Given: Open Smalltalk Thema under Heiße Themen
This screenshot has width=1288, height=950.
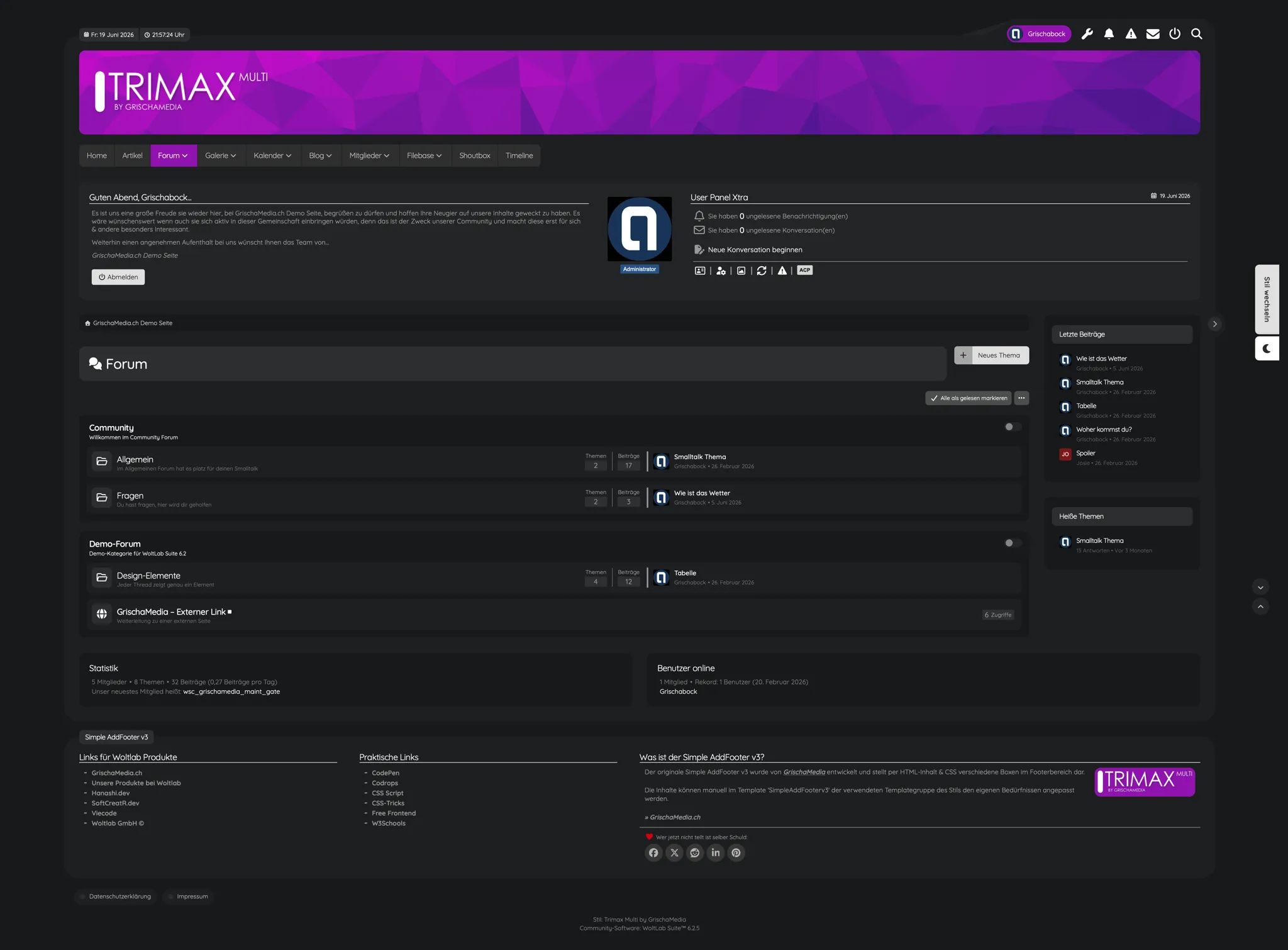Looking at the screenshot, I should (1100, 541).
